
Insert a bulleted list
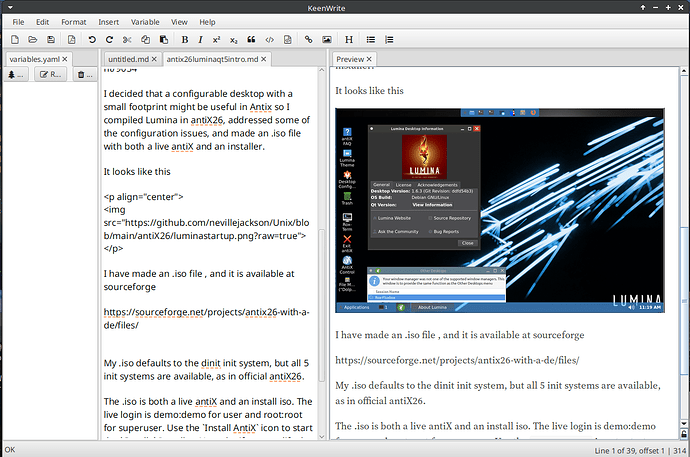[x=371, y=40]
